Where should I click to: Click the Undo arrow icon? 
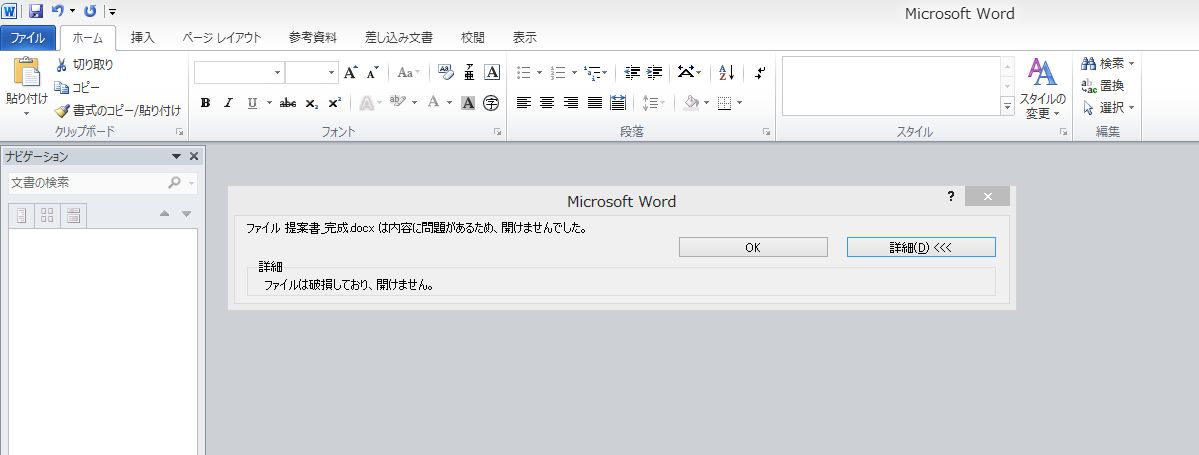(57, 11)
